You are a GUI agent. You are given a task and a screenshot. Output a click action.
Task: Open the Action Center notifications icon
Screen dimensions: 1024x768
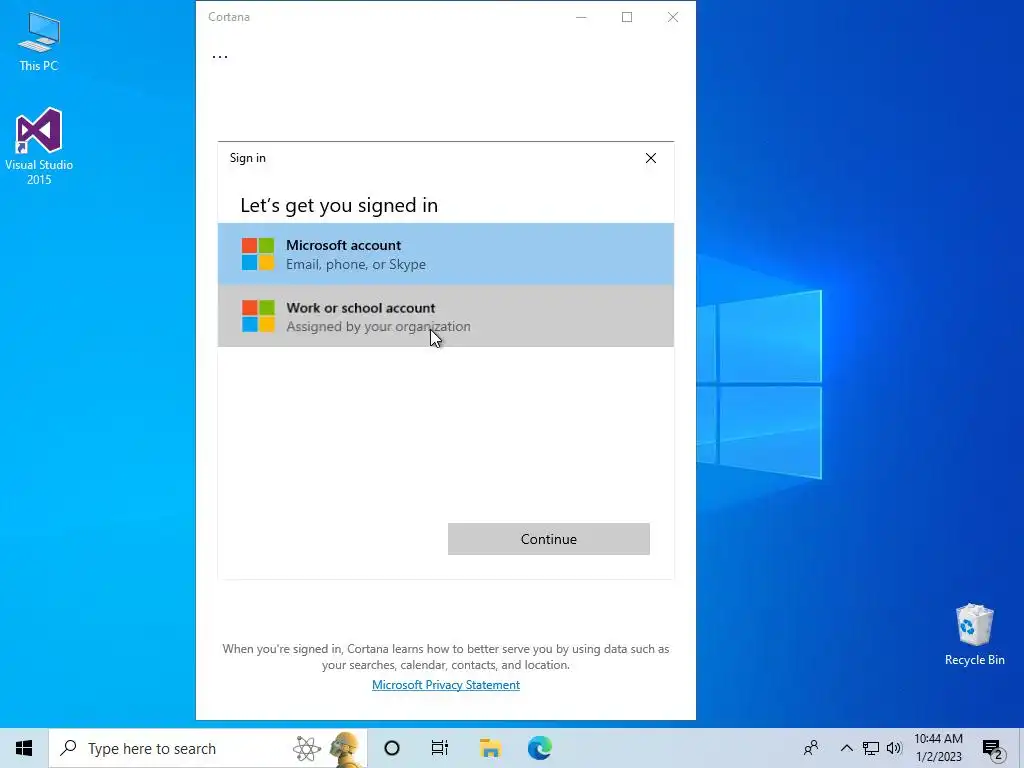[x=993, y=749]
